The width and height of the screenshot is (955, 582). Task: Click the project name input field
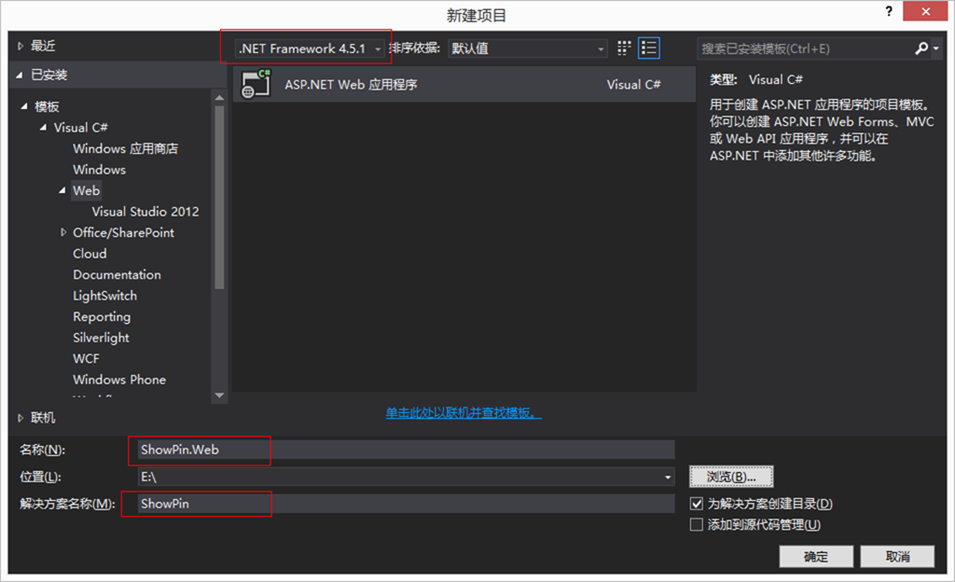(400, 450)
